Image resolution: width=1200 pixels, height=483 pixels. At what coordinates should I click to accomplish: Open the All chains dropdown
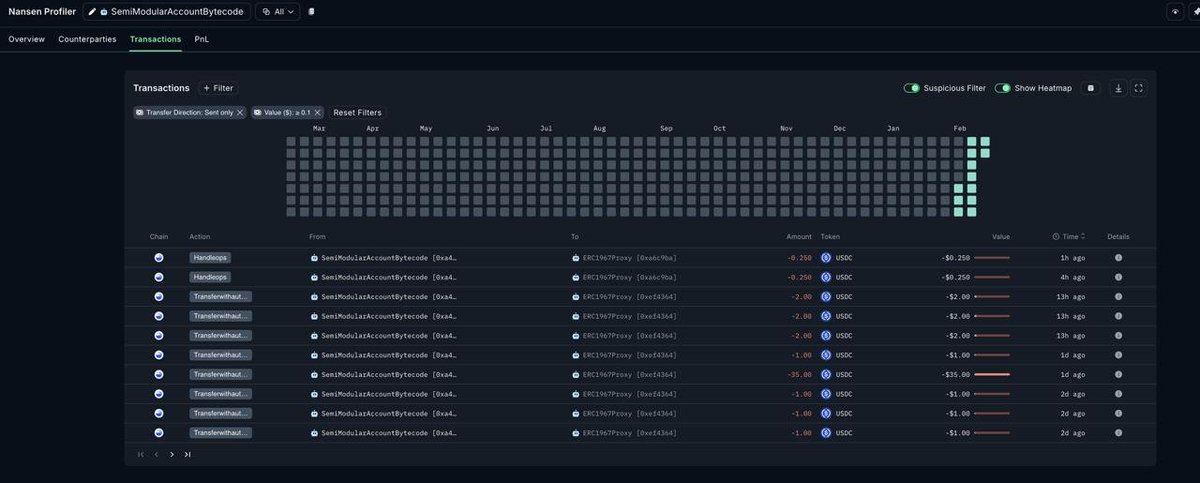(x=279, y=12)
